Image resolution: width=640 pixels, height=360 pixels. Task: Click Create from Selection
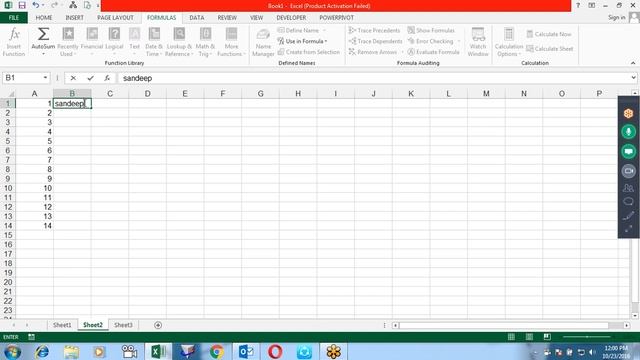pyautogui.click(x=309, y=52)
